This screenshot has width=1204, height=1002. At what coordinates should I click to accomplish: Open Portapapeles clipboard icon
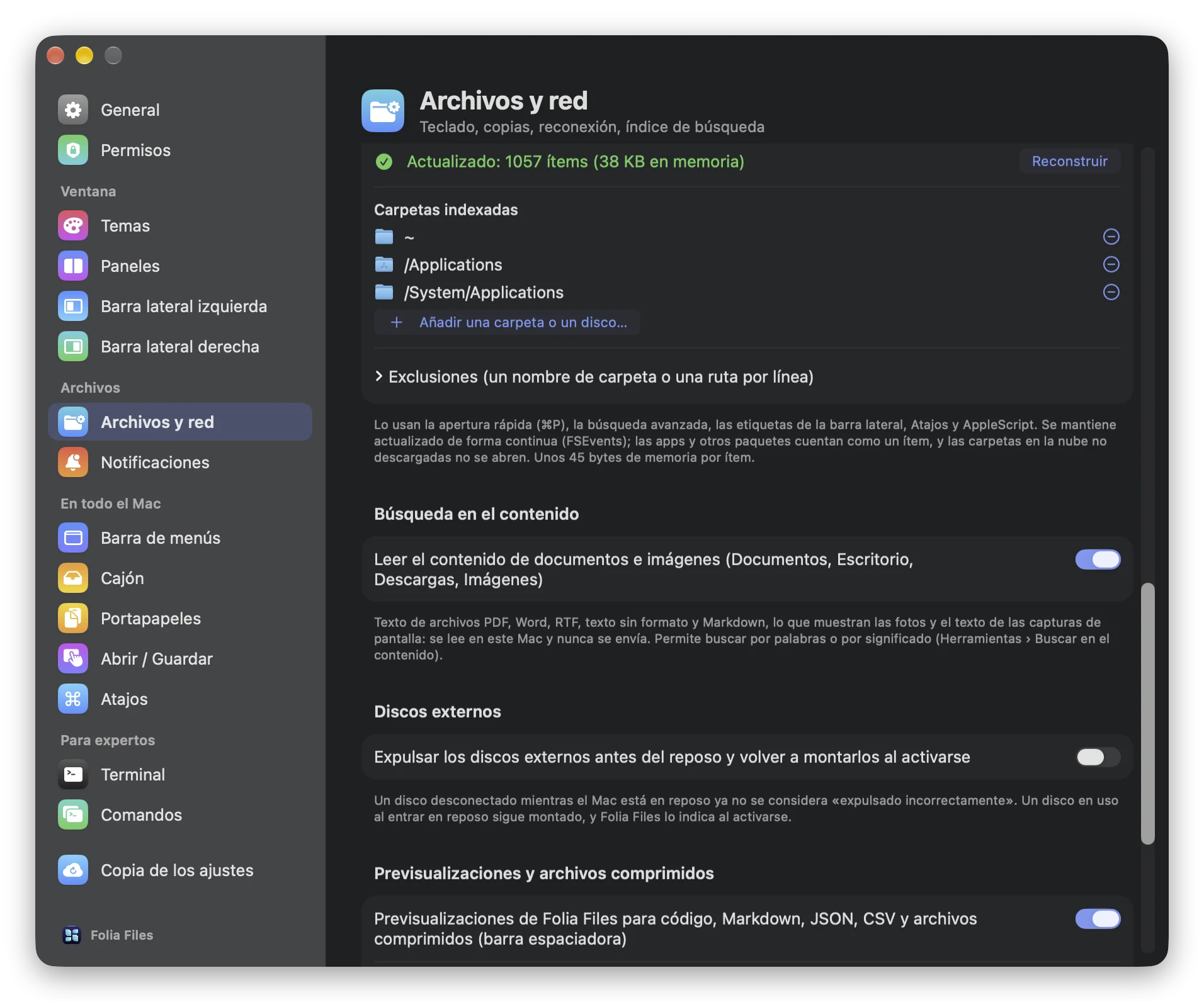coord(73,619)
